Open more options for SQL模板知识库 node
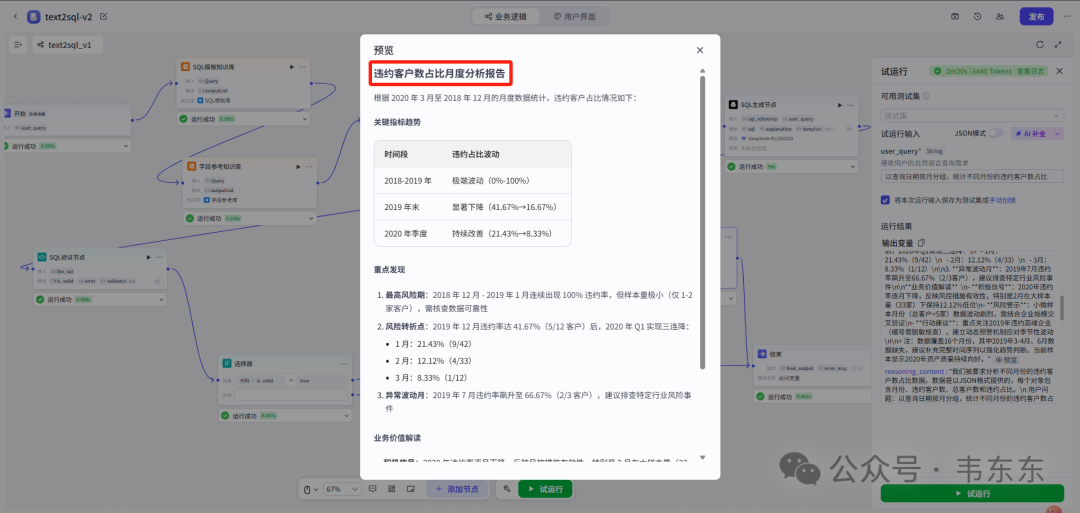Viewport: 1080px width, 513px height. (x=304, y=67)
